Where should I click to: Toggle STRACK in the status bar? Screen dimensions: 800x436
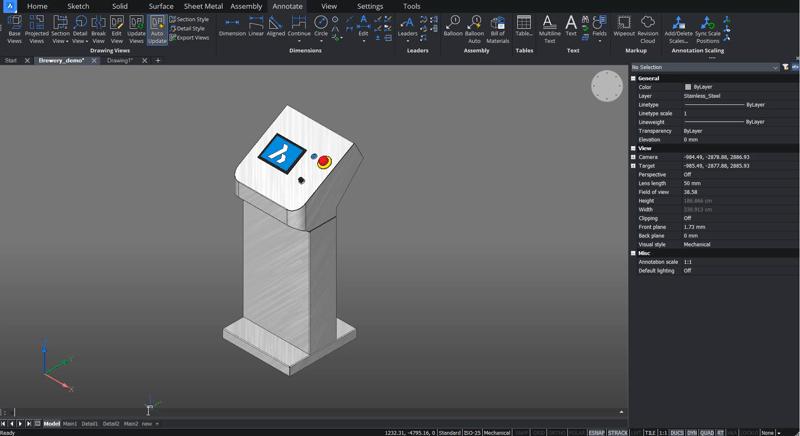coord(618,432)
